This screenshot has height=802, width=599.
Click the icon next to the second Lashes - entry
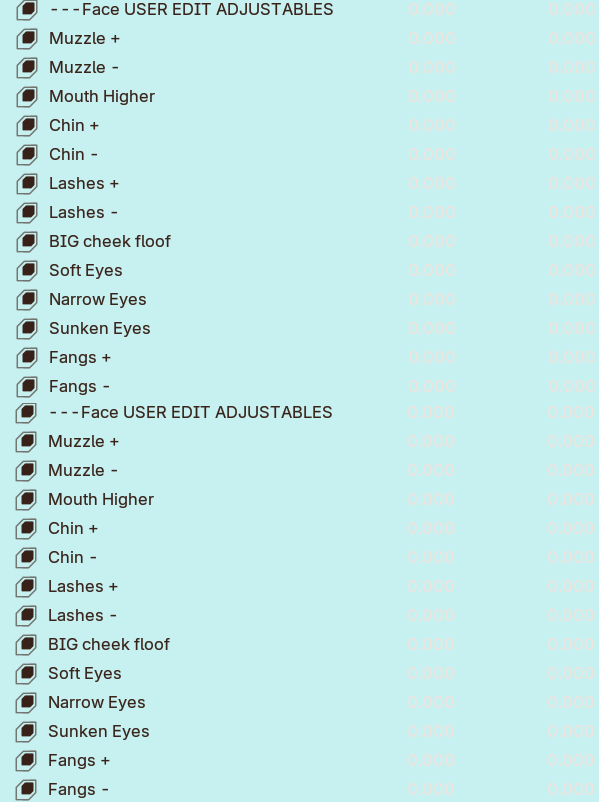[x=26, y=615]
